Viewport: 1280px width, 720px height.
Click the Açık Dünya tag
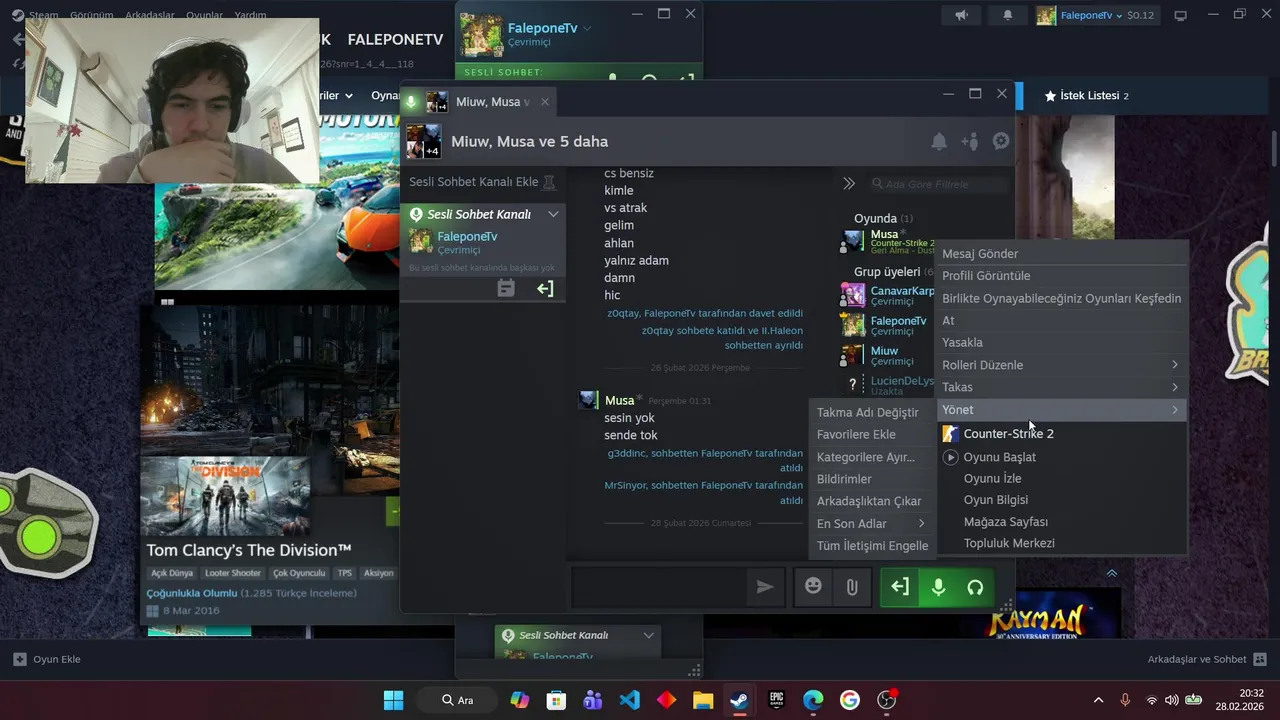coord(172,573)
